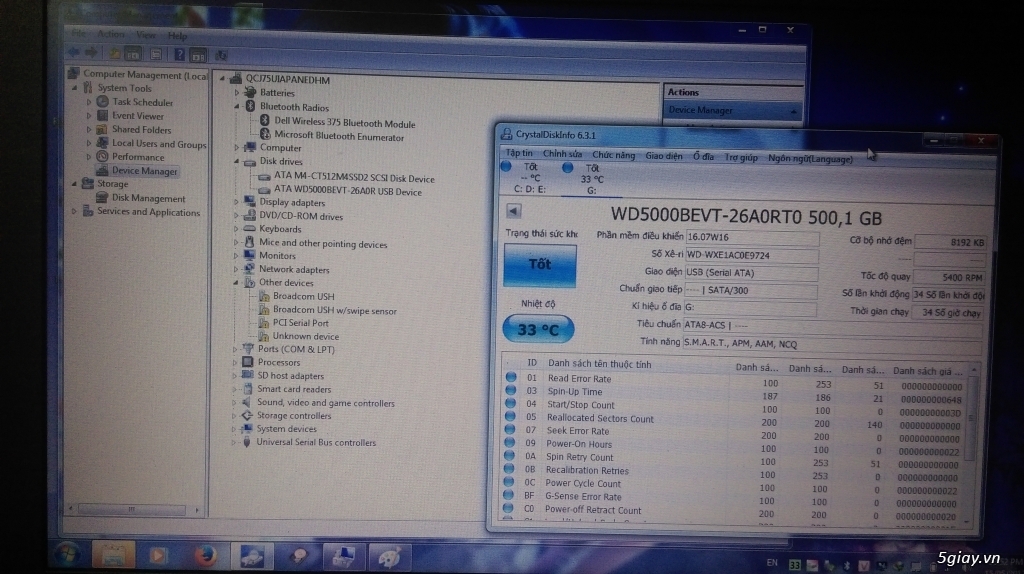Image resolution: width=1024 pixels, height=574 pixels.
Task: Click the Dell Wireless 375 Bluetooth Module device
Action: (344, 123)
